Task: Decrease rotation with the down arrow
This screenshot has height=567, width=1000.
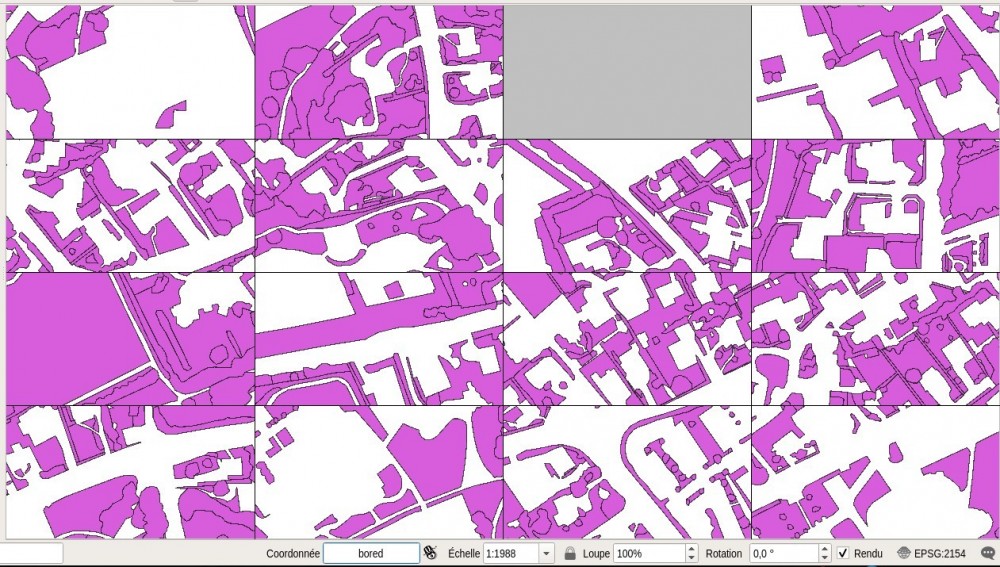Action: [825, 557]
